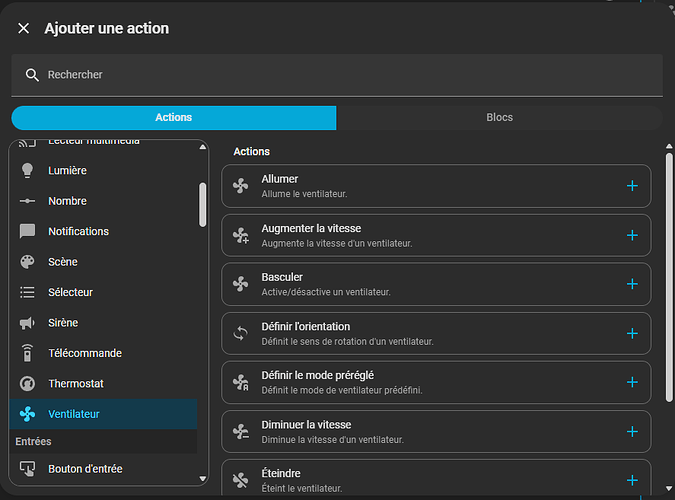Choose the Scène palette icon

pyautogui.click(x=28, y=262)
